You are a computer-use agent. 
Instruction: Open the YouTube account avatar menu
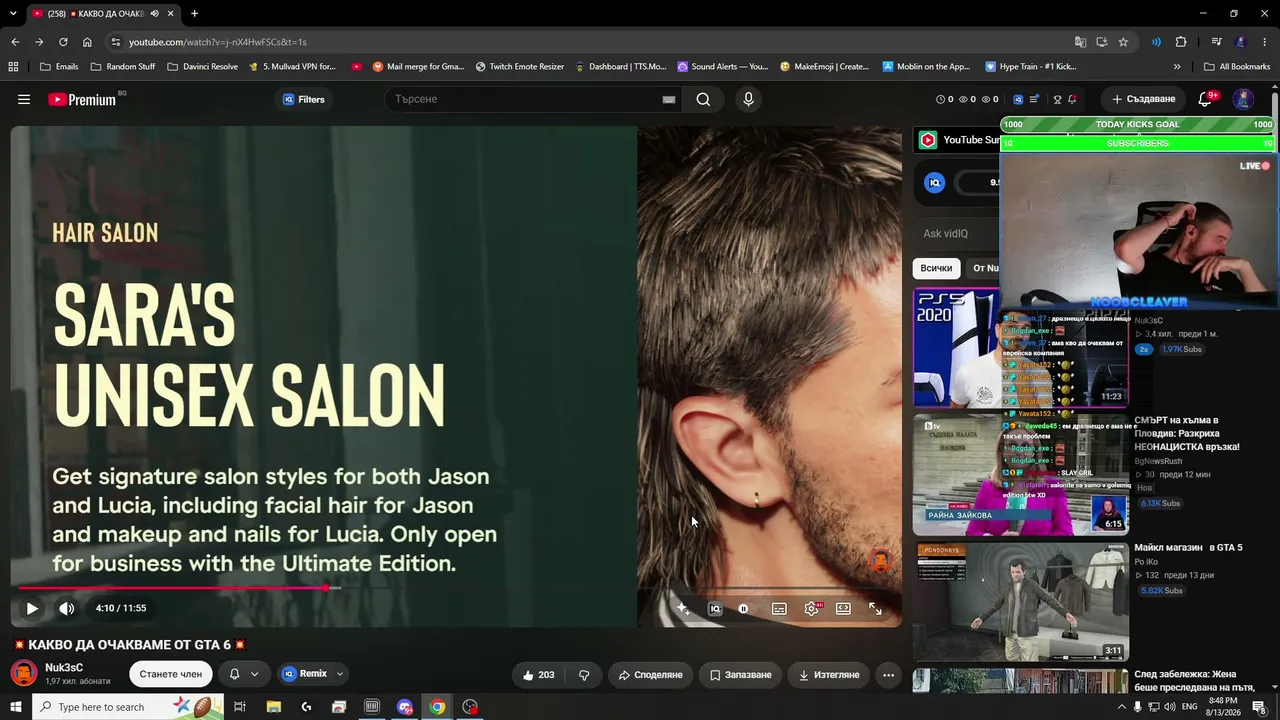click(1243, 99)
